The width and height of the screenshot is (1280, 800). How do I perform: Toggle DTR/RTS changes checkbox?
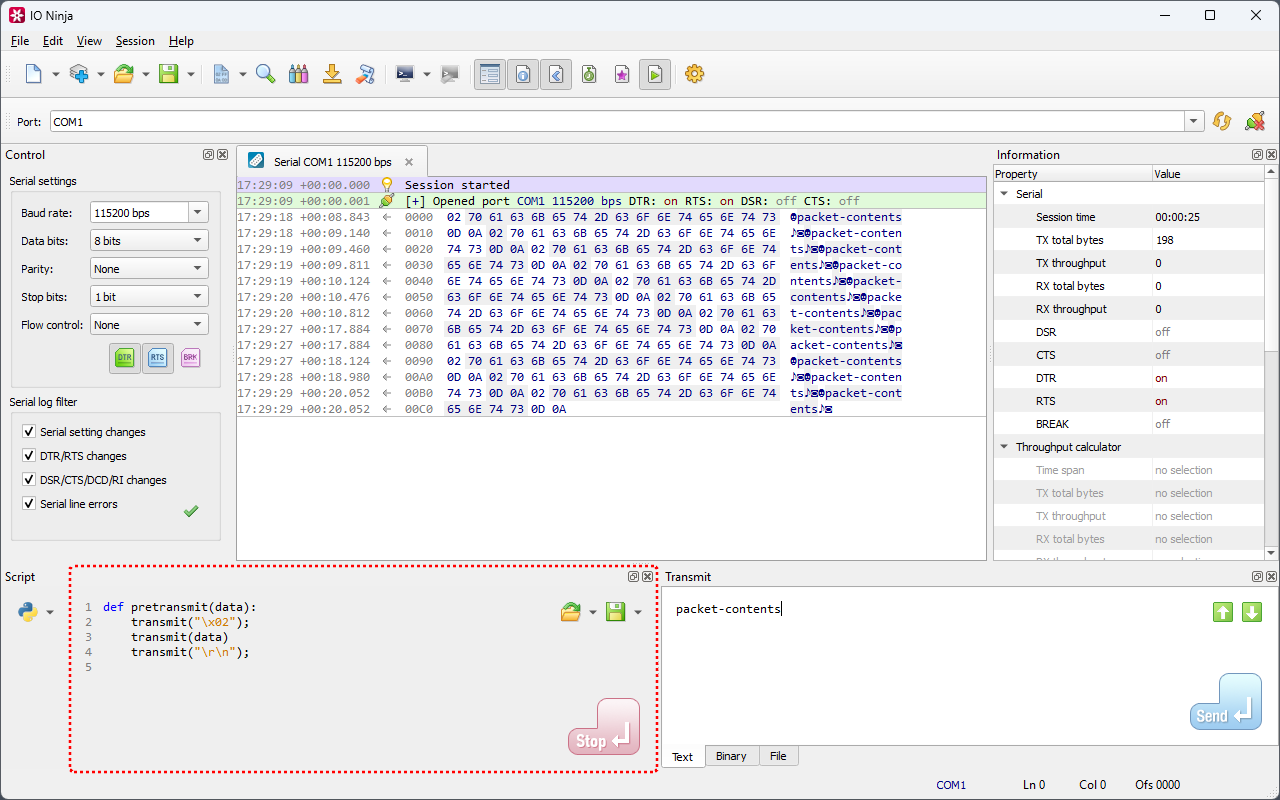[x=29, y=456]
